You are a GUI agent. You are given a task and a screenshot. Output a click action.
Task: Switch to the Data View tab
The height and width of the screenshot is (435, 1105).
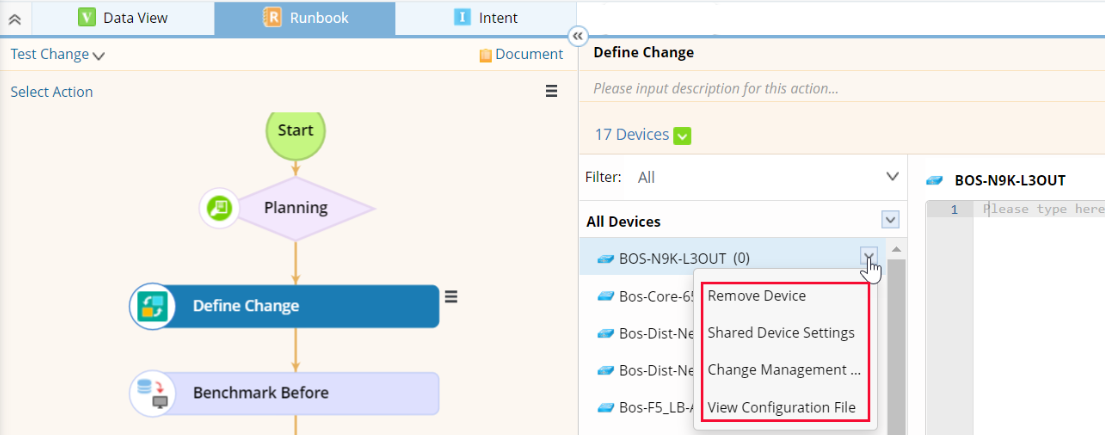click(124, 18)
